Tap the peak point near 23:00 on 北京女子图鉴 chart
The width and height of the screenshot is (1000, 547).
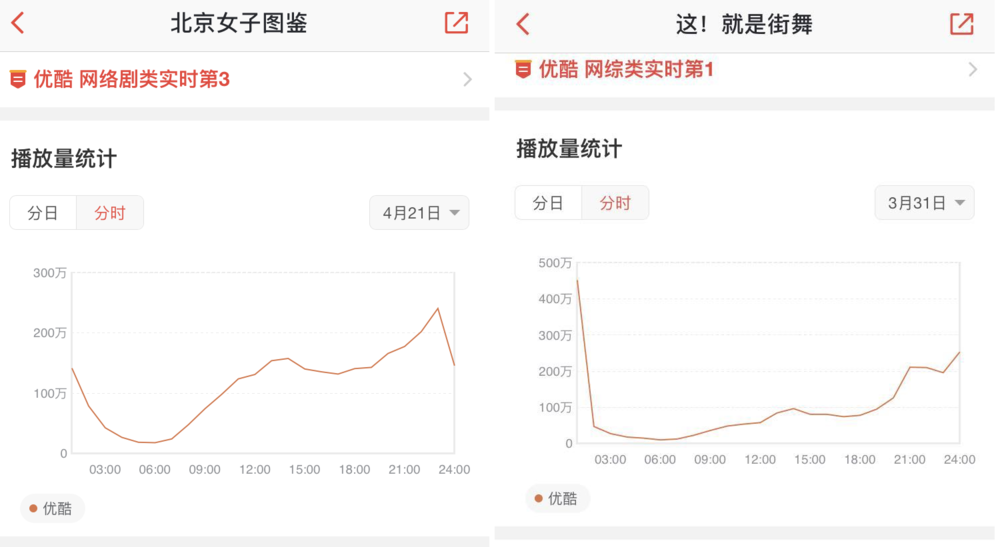click(438, 309)
